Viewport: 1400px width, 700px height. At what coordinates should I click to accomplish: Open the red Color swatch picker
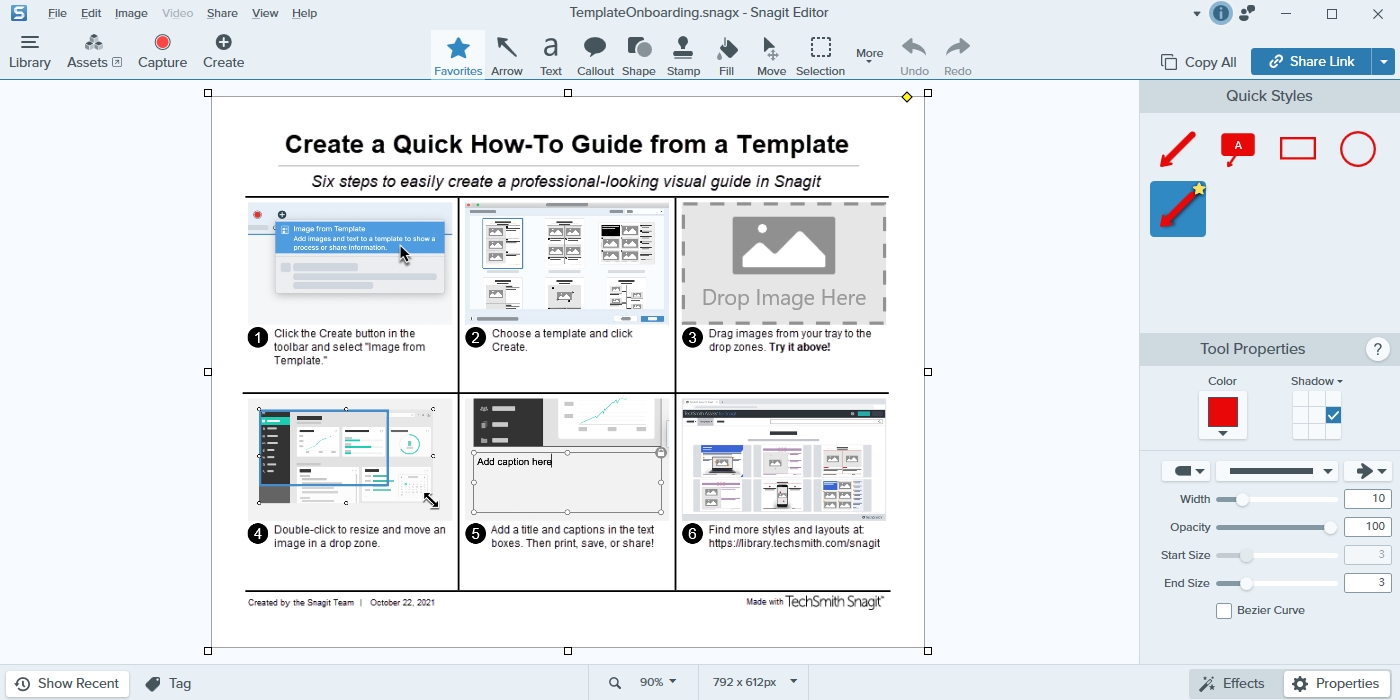click(x=1222, y=415)
